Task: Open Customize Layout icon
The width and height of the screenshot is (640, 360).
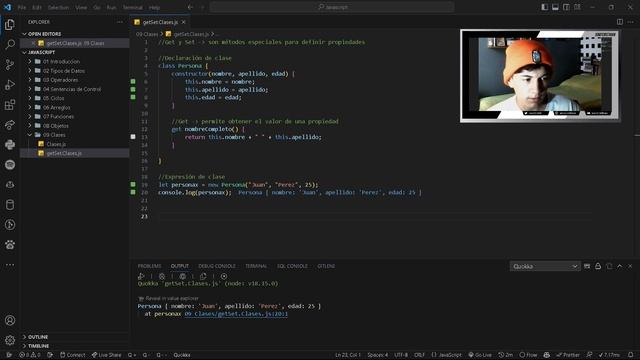Action: [x=577, y=7]
